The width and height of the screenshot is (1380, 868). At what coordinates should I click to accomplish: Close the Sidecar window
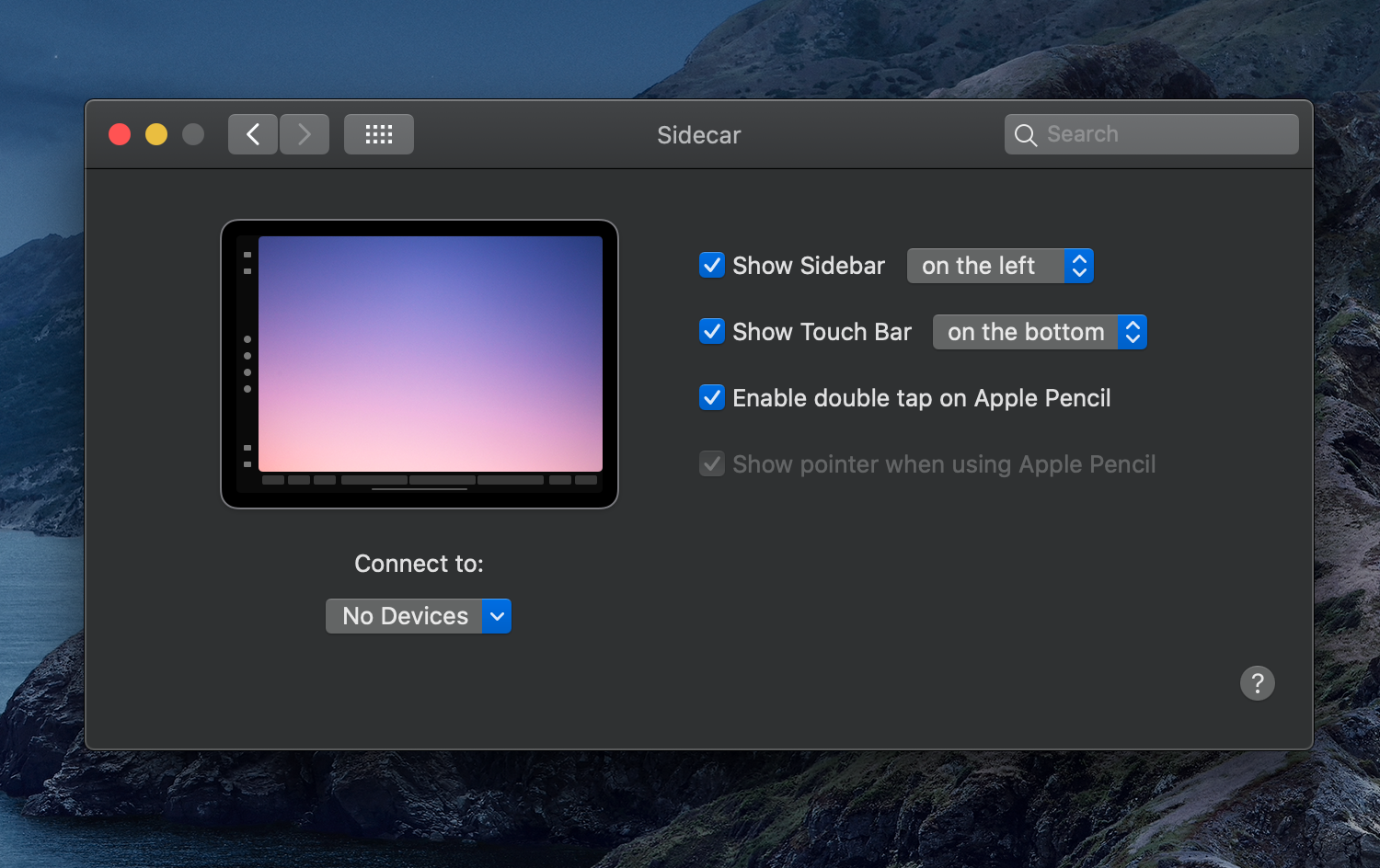tap(120, 134)
